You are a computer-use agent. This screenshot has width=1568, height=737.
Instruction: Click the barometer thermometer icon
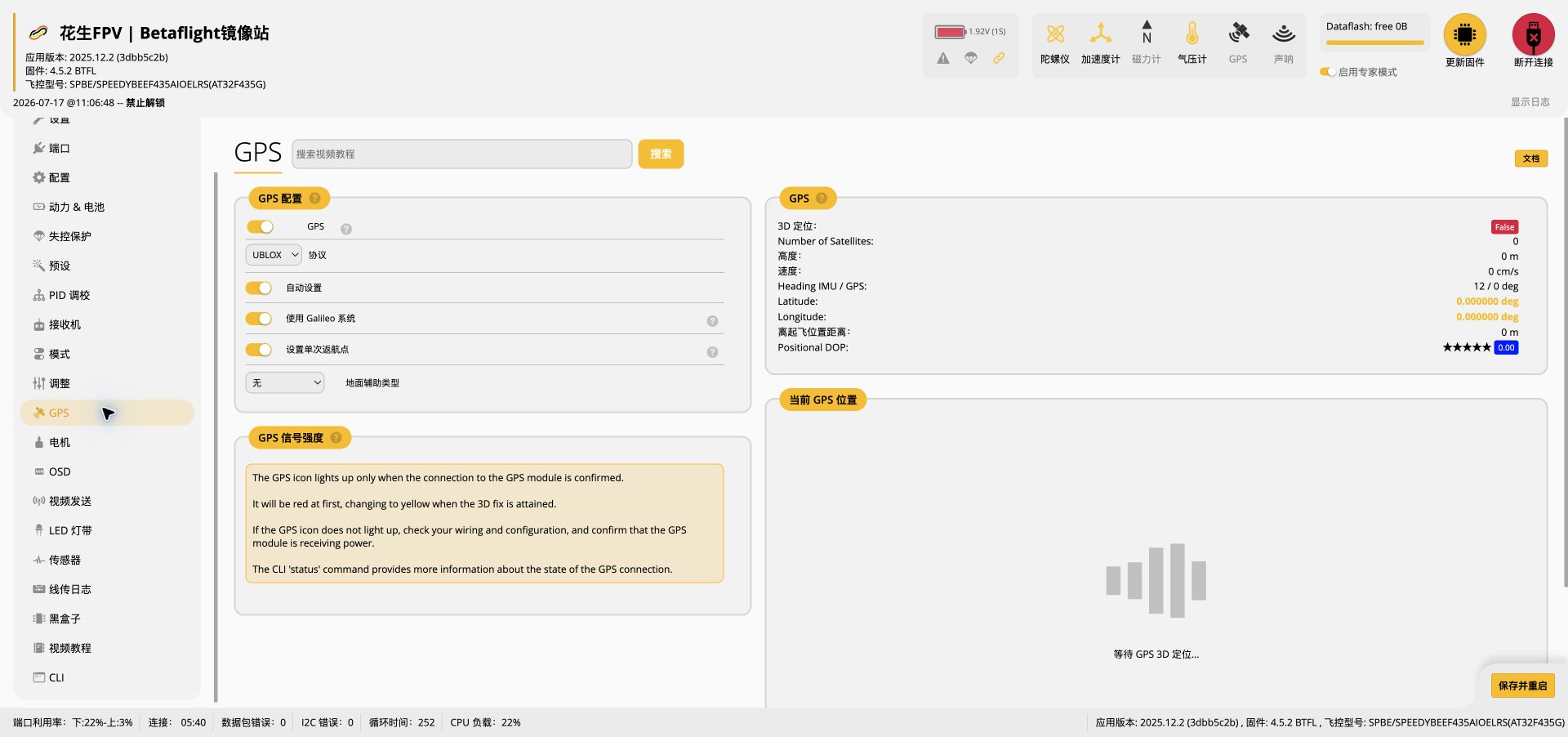pos(1192,34)
